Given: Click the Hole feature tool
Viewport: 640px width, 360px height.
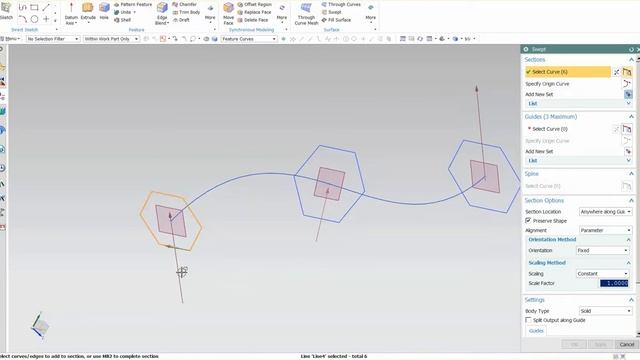Looking at the screenshot, I should pos(104,11).
